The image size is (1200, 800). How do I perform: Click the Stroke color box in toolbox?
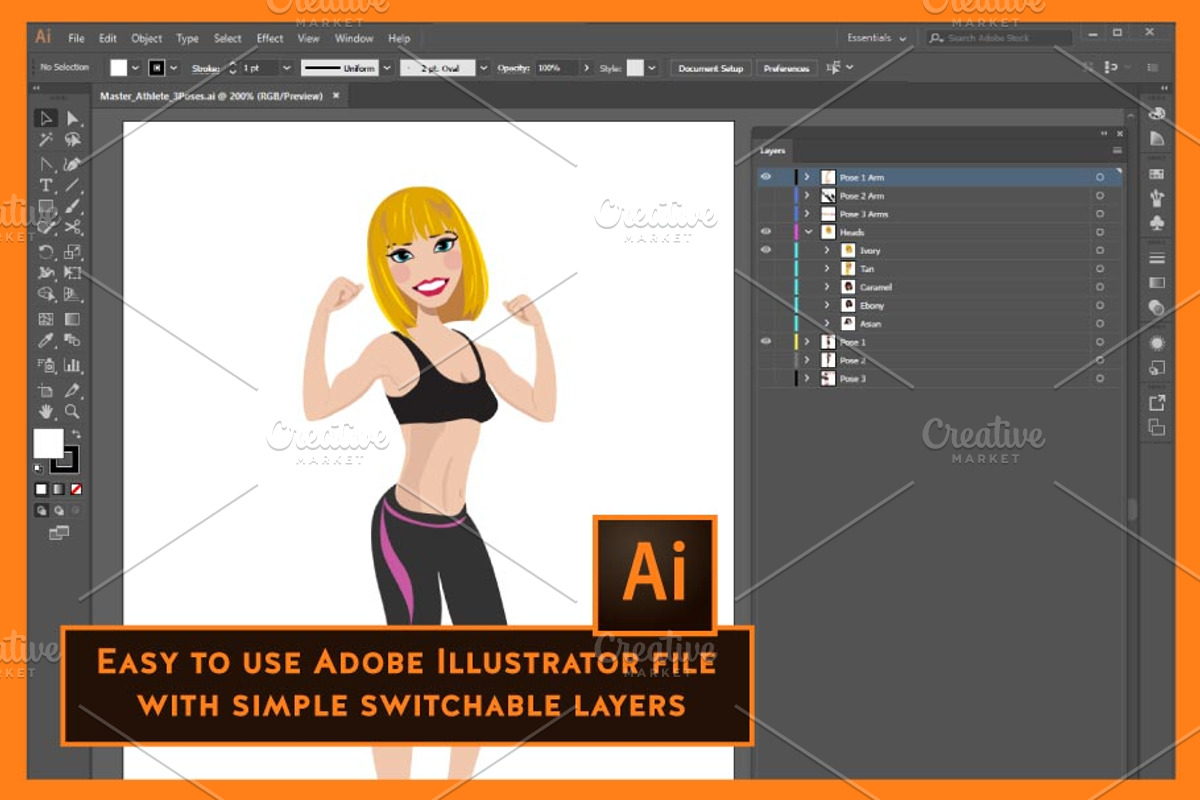66,460
